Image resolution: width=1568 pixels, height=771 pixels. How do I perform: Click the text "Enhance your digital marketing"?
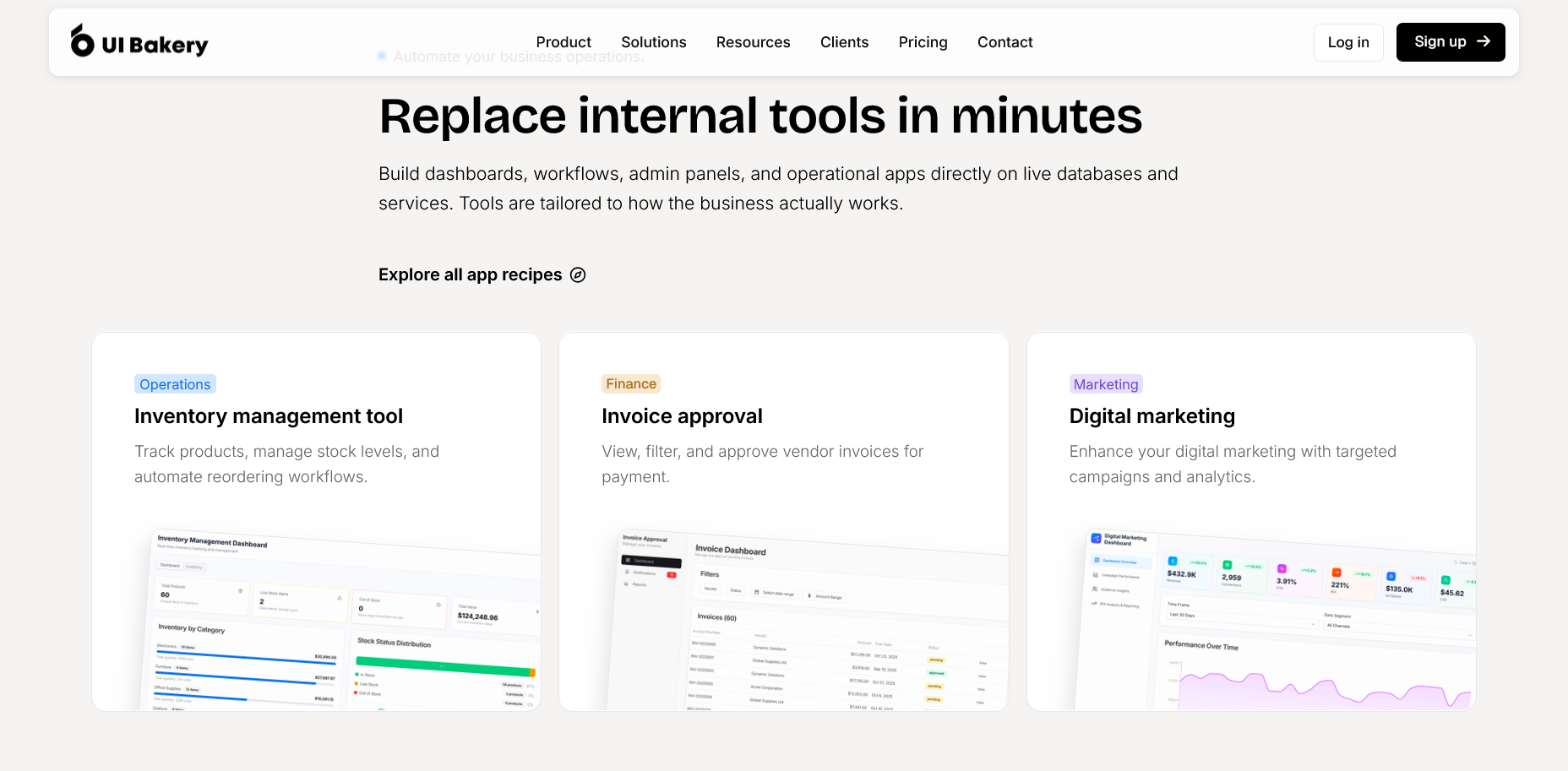[1183, 452]
